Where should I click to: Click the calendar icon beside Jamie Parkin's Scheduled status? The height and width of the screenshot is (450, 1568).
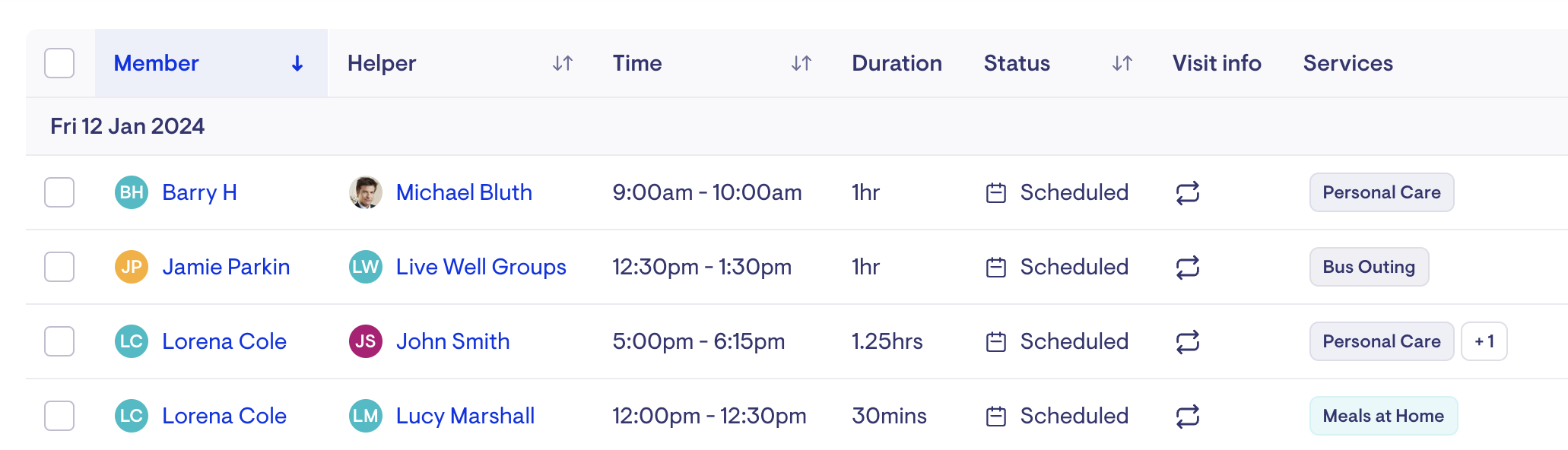pyautogui.click(x=995, y=268)
